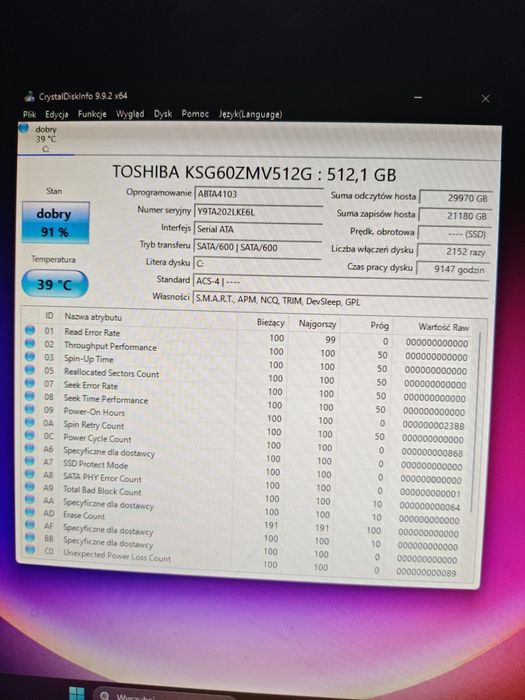Click the Oprogramowanie field ABTA4103

click(258, 194)
